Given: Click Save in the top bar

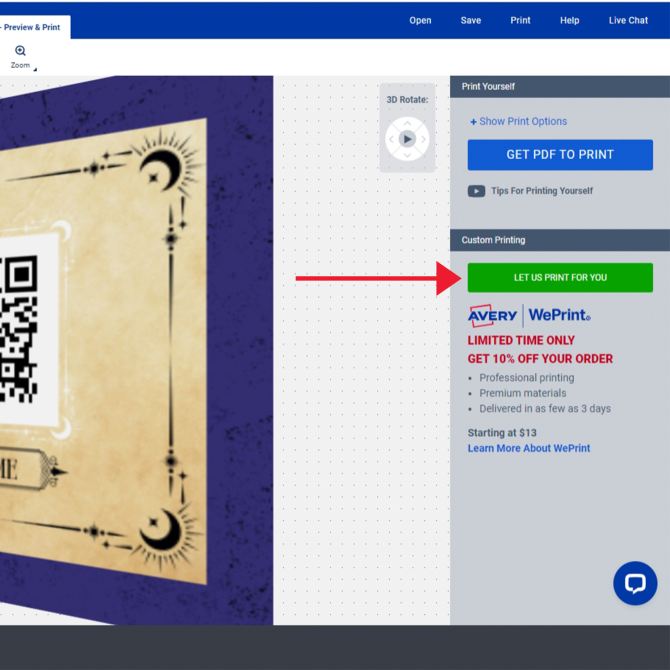Looking at the screenshot, I should pos(470,20).
